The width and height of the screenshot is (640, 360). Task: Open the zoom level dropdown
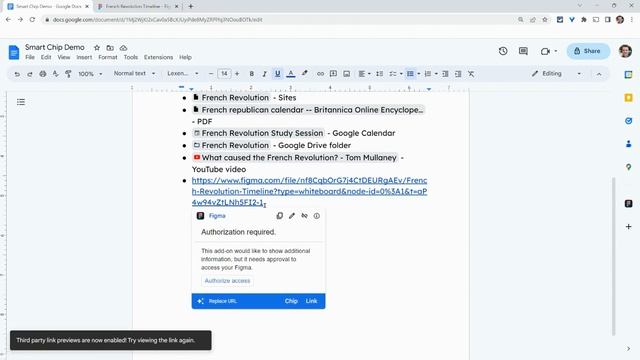(x=90, y=74)
